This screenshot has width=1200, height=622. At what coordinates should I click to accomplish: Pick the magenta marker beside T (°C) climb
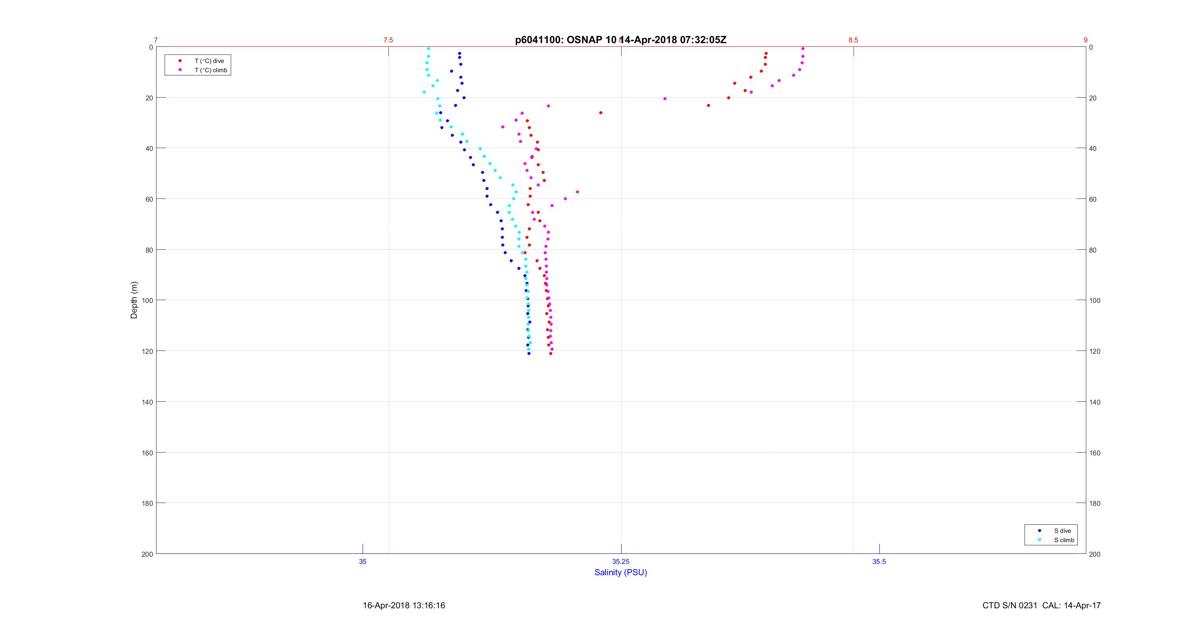pos(180,70)
